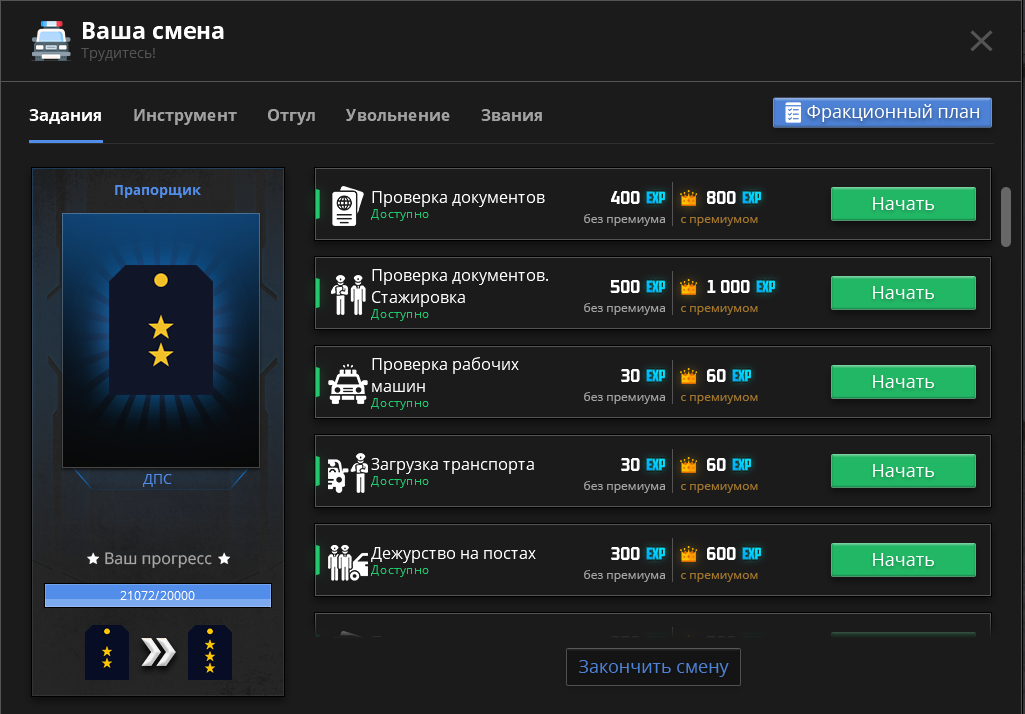Click the Прапорщик rank title

click(158, 190)
